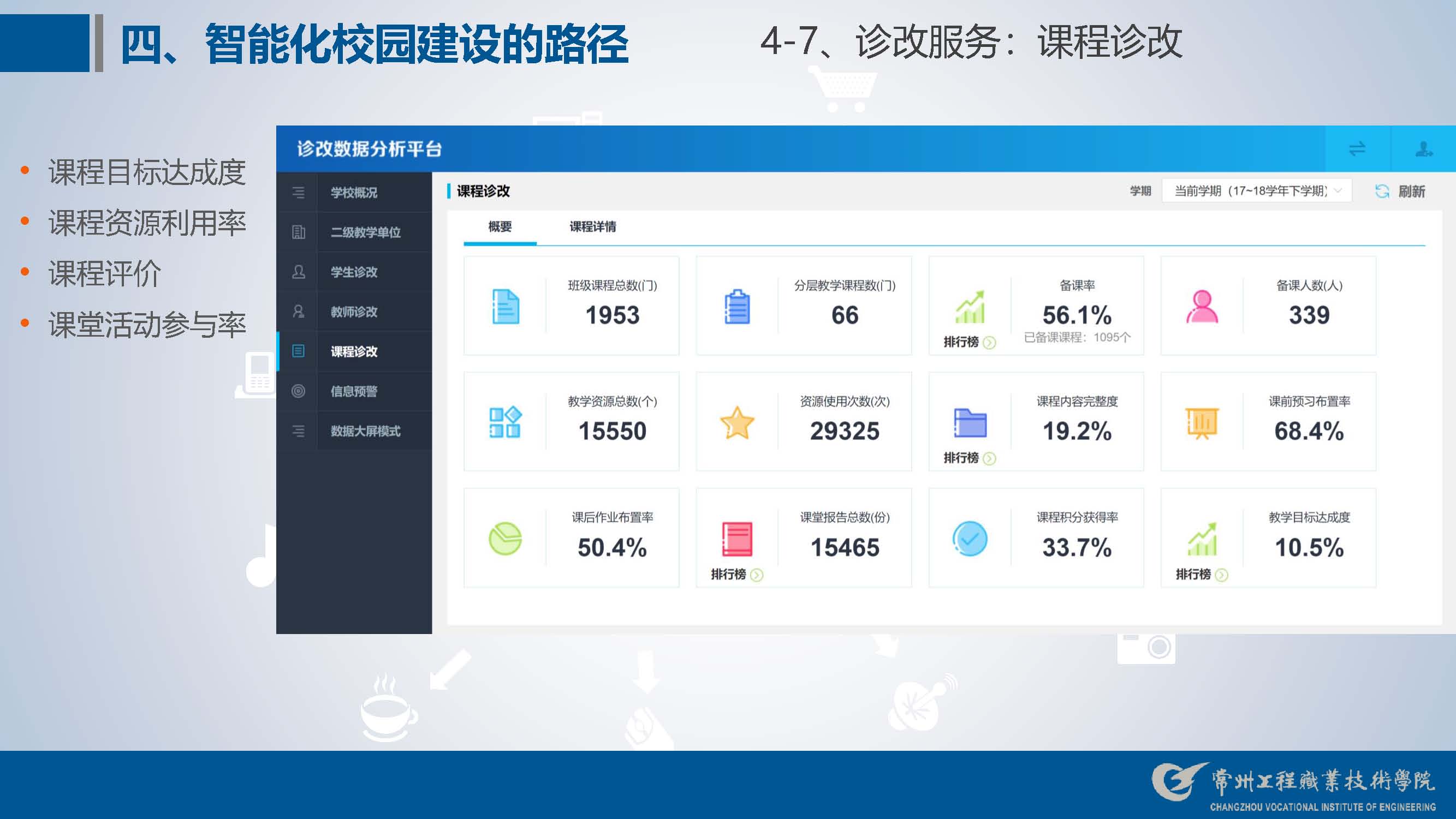
Task: Click the 二级教学单位 building icon
Action: pyautogui.click(x=298, y=232)
